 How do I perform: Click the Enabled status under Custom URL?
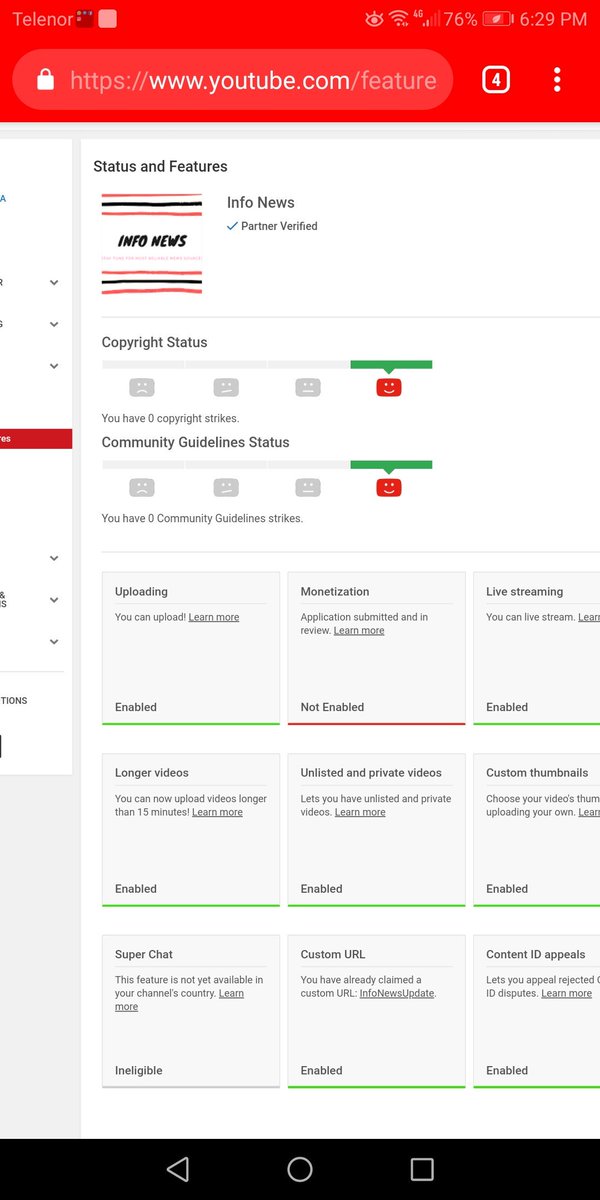tap(322, 1070)
